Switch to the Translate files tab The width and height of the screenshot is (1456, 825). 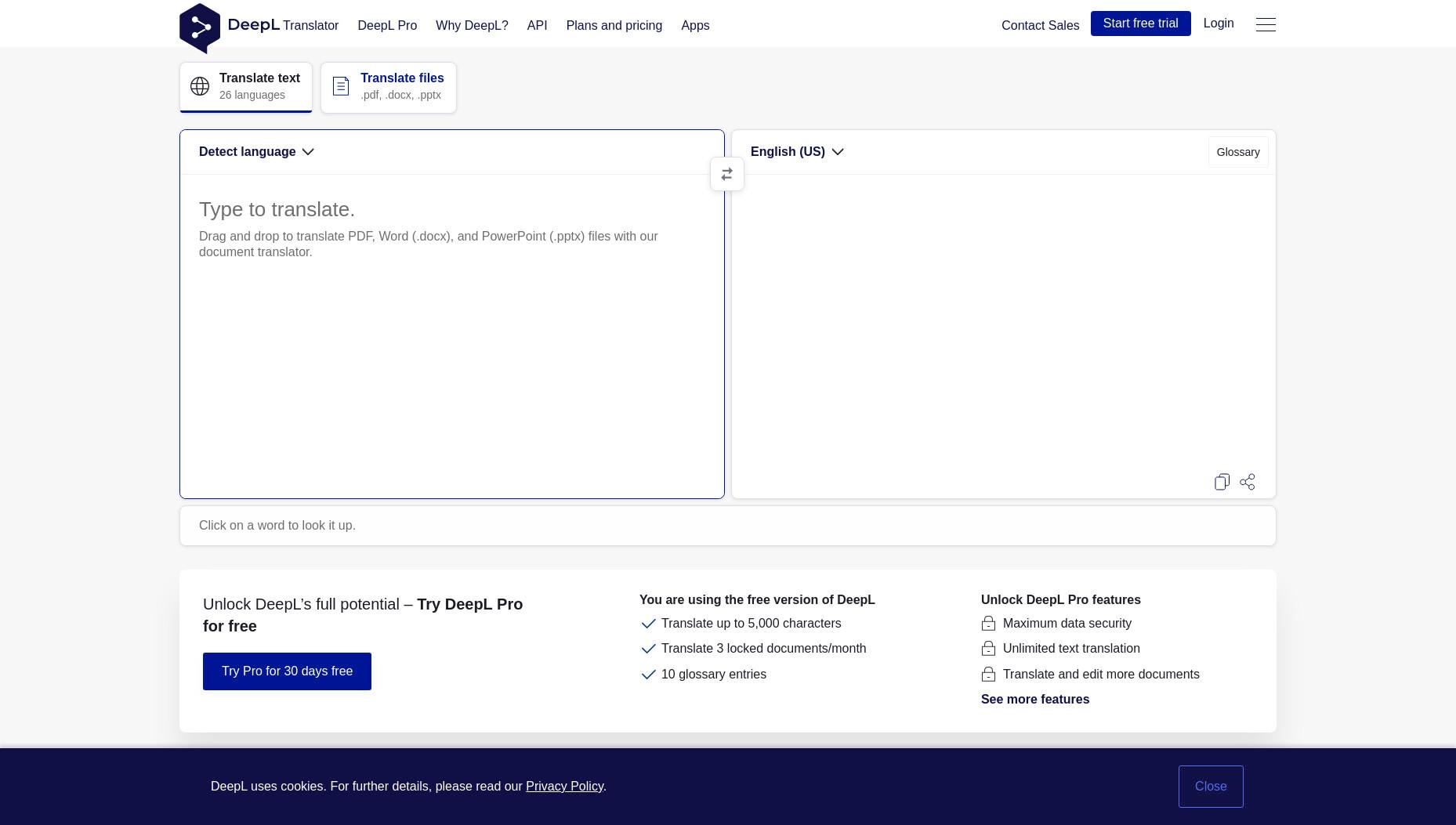[x=389, y=87]
